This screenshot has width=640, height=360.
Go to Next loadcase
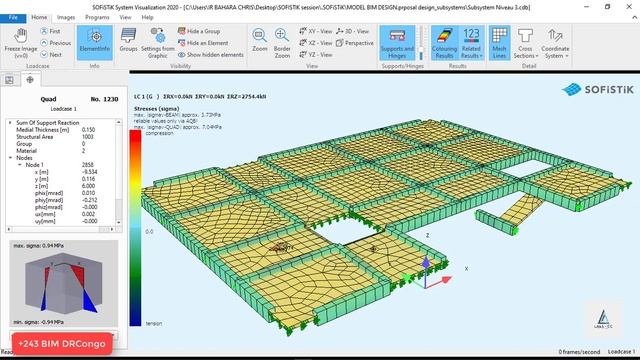pos(51,54)
